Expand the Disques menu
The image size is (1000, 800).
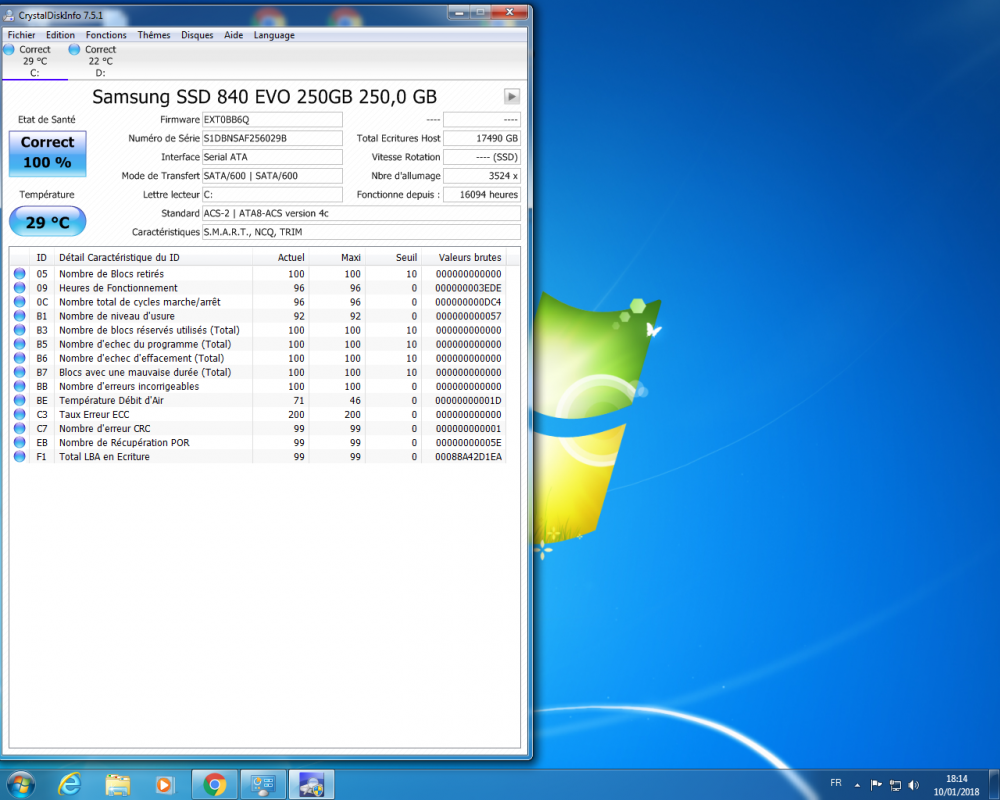(x=197, y=35)
